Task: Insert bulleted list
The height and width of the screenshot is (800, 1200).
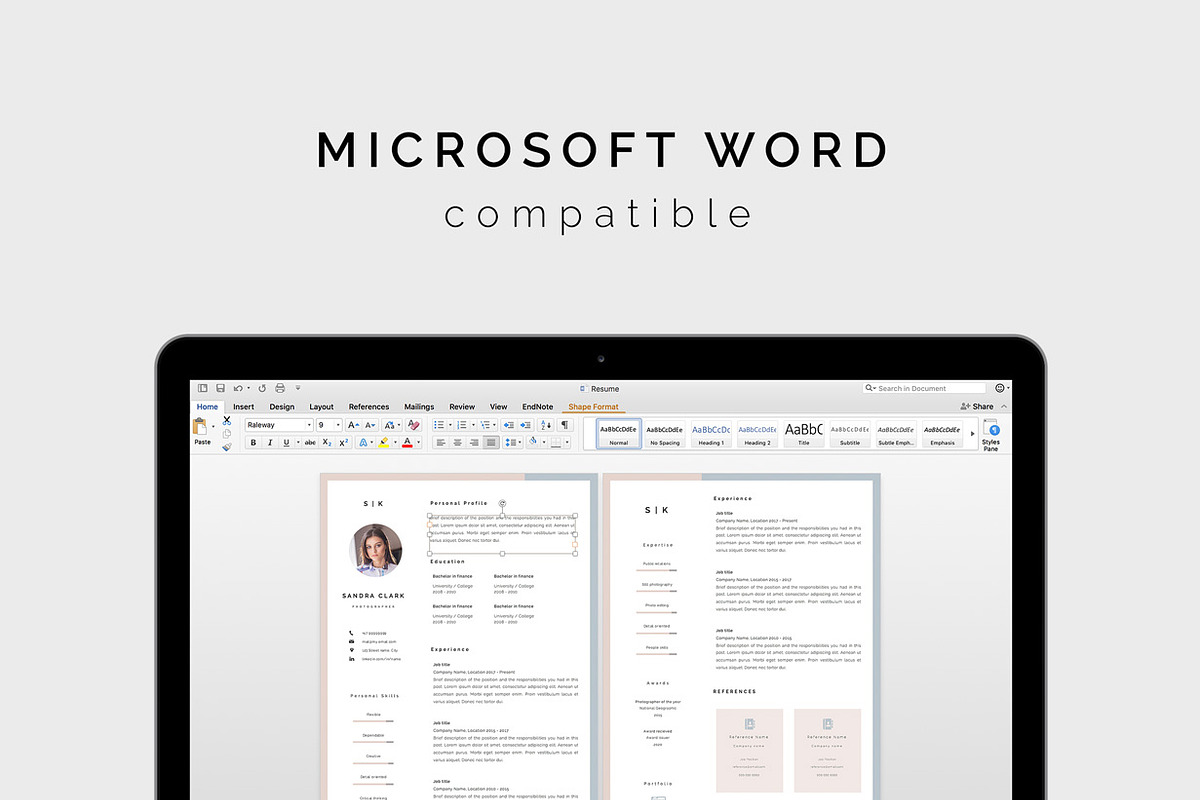Action: [x=439, y=425]
